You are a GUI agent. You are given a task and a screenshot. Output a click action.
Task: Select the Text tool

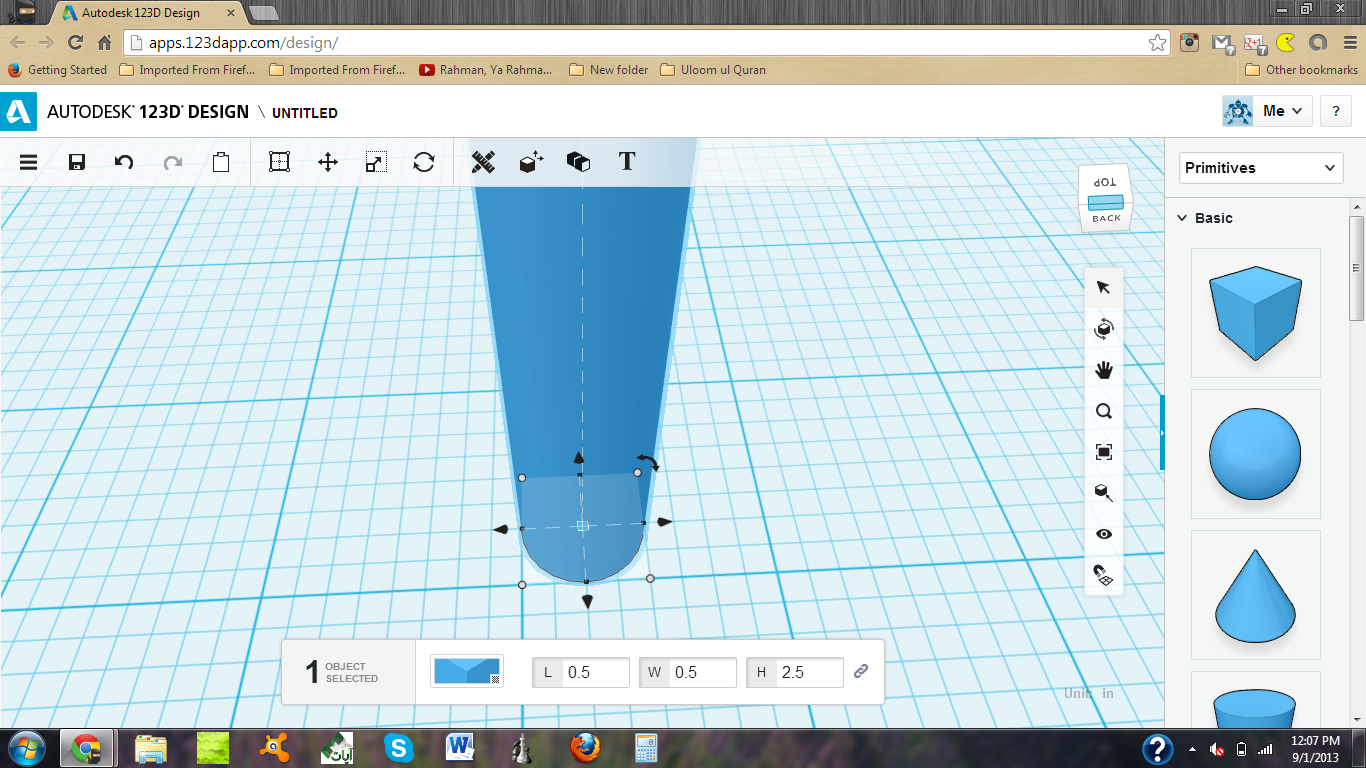(x=627, y=161)
